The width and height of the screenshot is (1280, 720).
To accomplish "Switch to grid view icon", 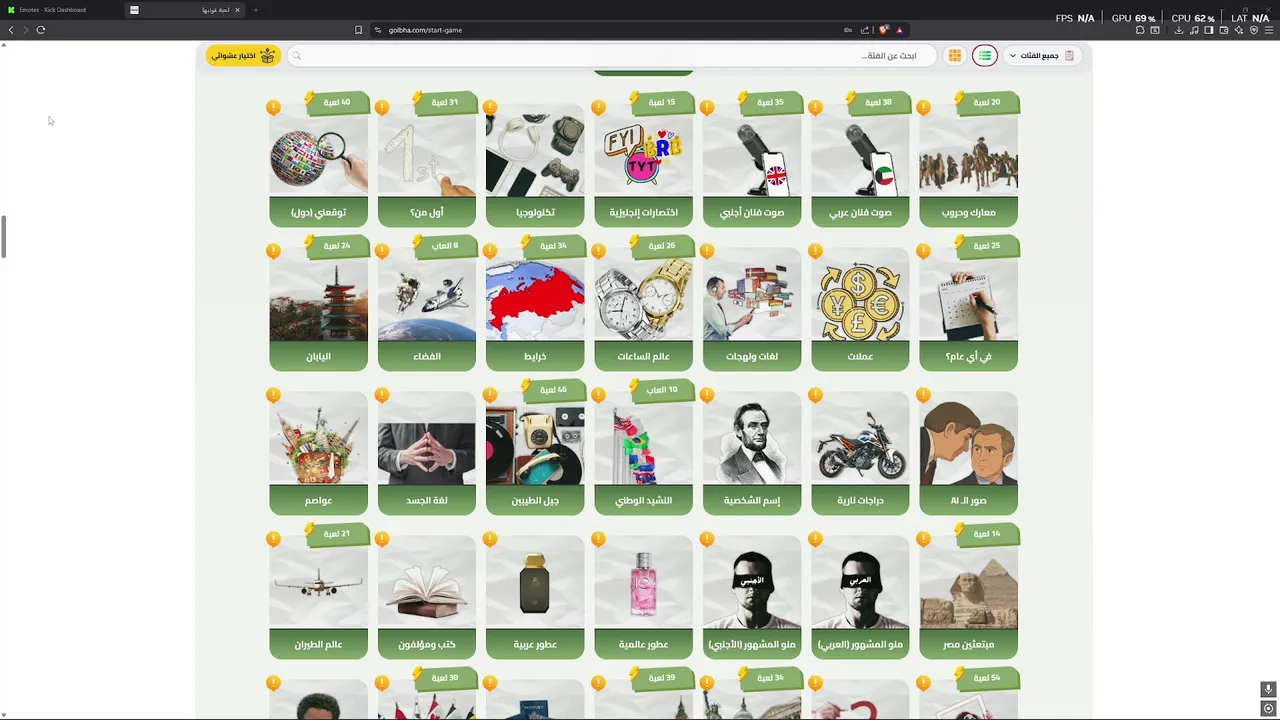I will 955,56.
